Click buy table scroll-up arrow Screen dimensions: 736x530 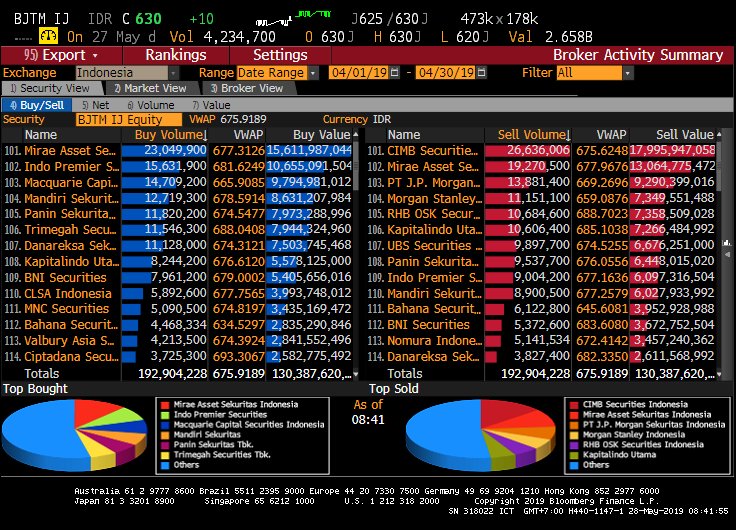[356, 135]
